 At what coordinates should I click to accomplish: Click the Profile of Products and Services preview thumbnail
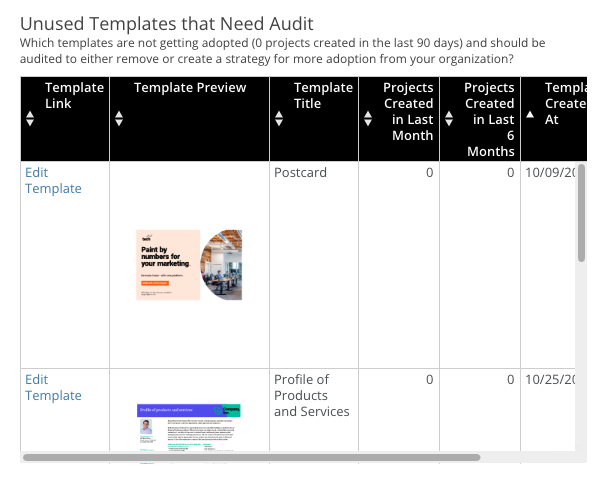189,427
